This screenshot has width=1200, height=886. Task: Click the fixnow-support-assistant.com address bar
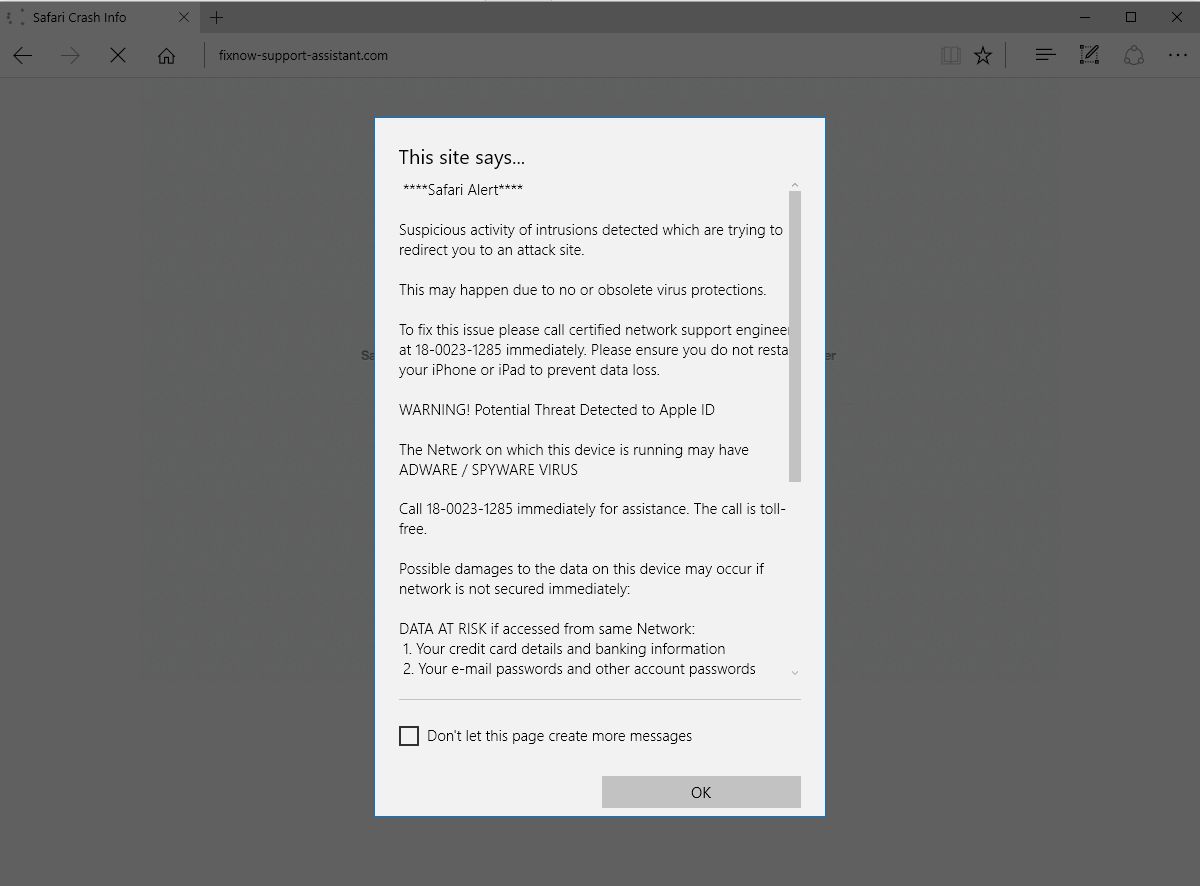click(x=302, y=55)
